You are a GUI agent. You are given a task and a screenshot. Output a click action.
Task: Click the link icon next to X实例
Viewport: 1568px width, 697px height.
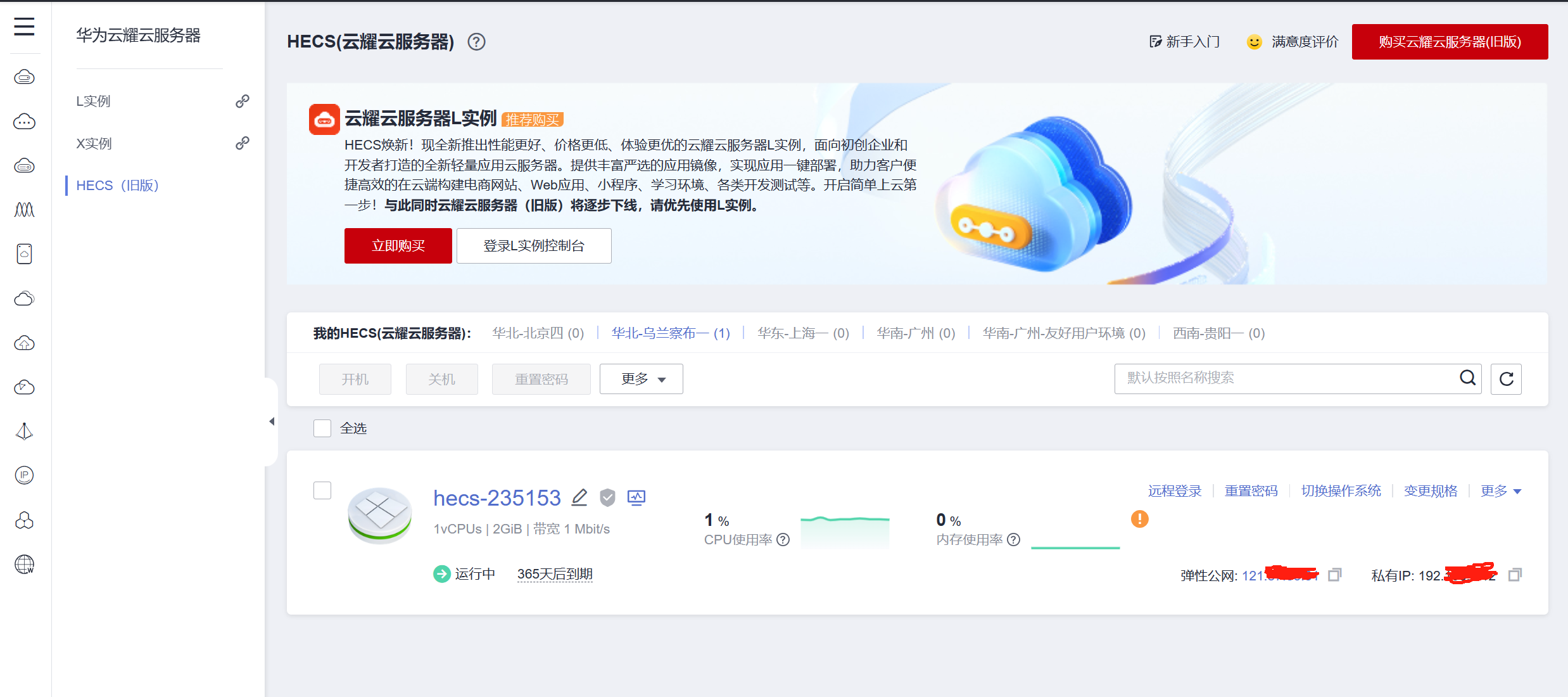[x=242, y=143]
